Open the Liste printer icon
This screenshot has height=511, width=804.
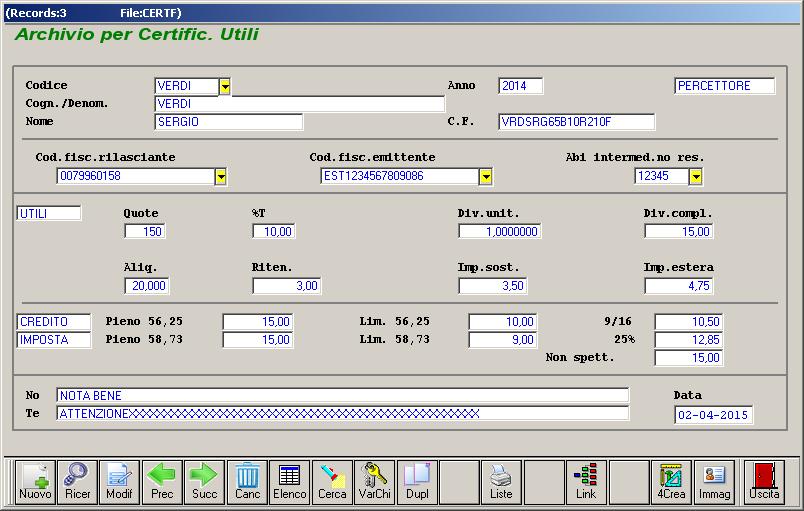click(501, 481)
